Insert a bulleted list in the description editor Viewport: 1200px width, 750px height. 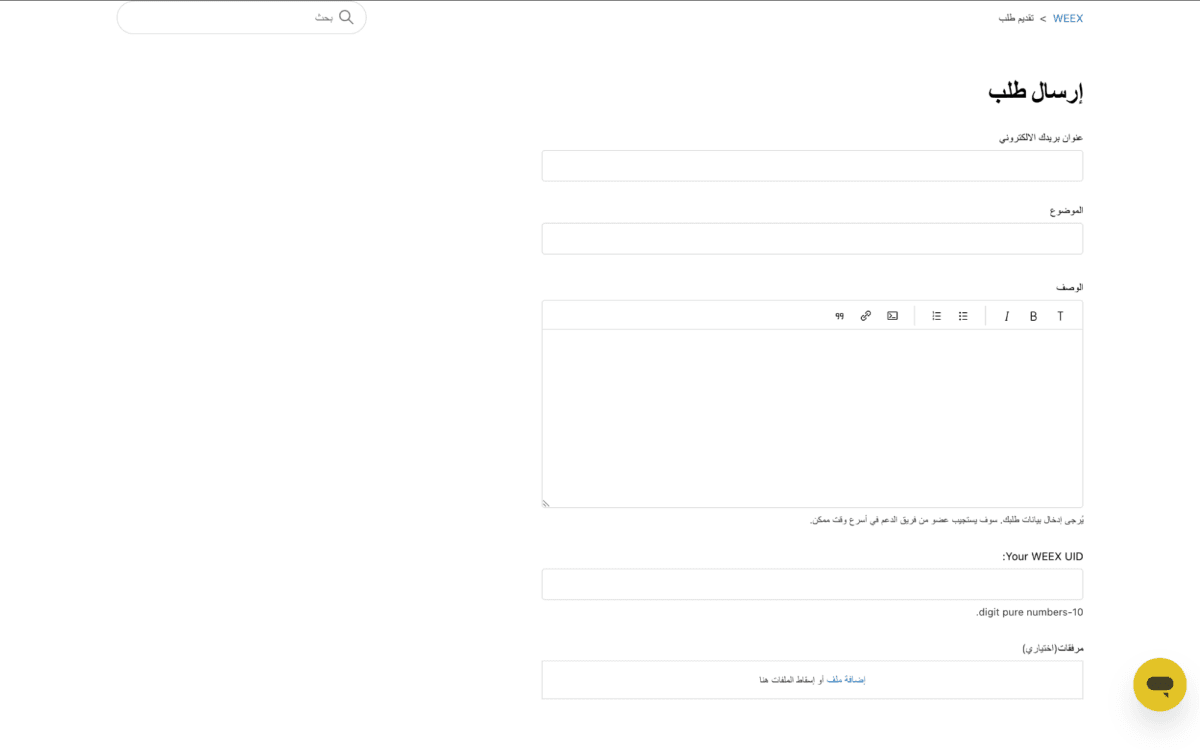(963, 316)
